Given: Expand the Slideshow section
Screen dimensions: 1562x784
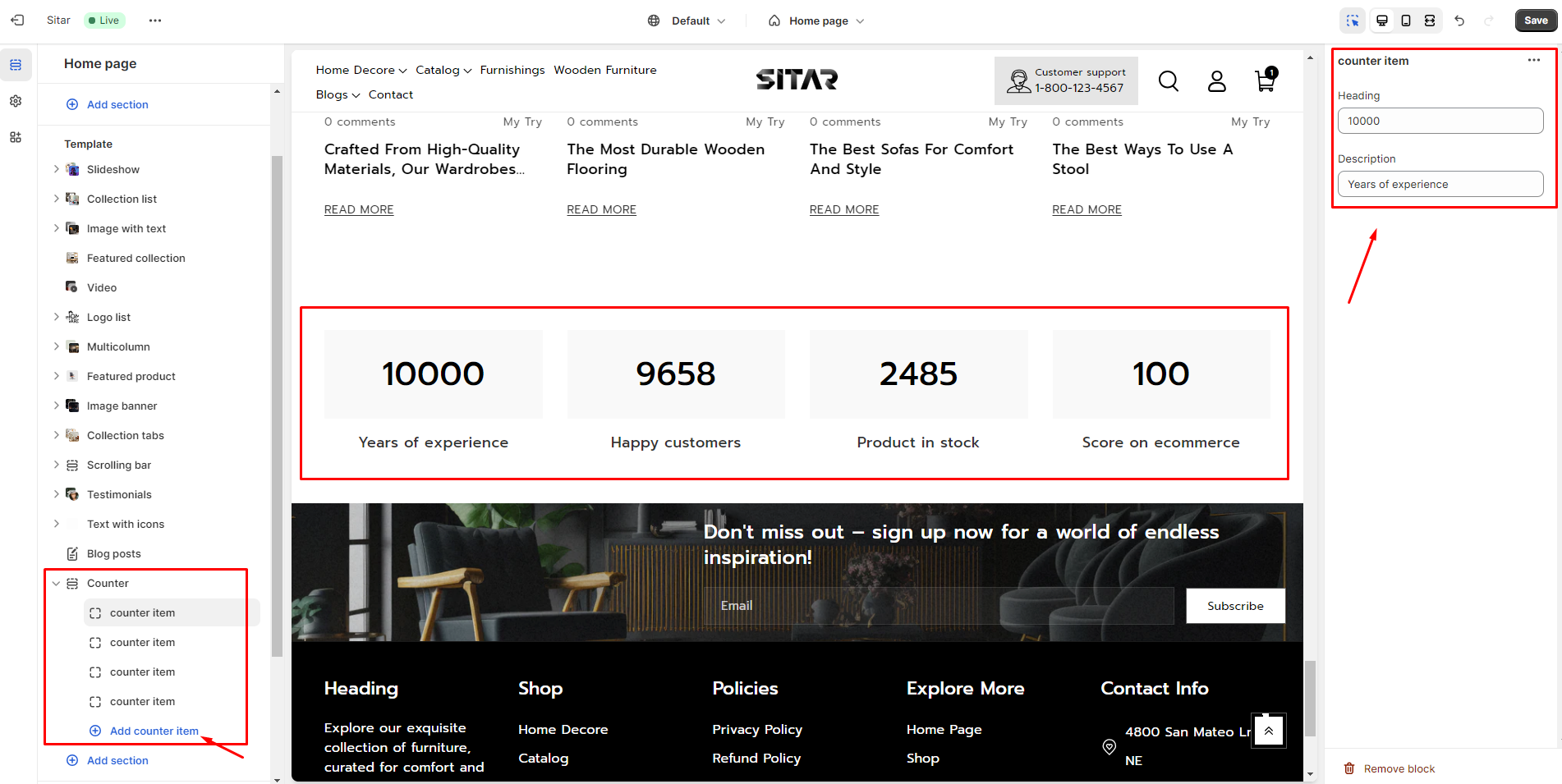Looking at the screenshot, I should tap(56, 169).
